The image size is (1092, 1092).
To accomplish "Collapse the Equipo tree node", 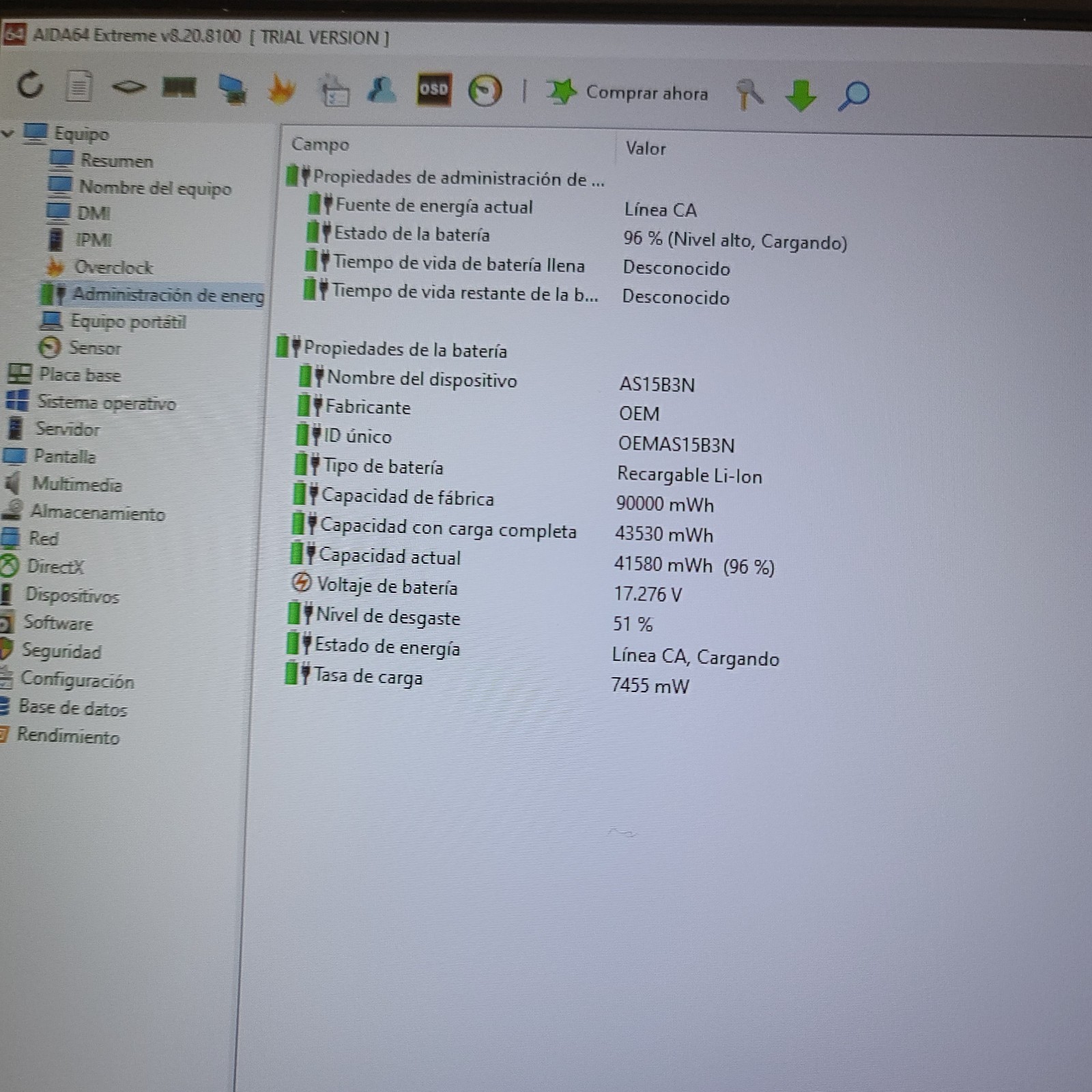I will point(8,132).
